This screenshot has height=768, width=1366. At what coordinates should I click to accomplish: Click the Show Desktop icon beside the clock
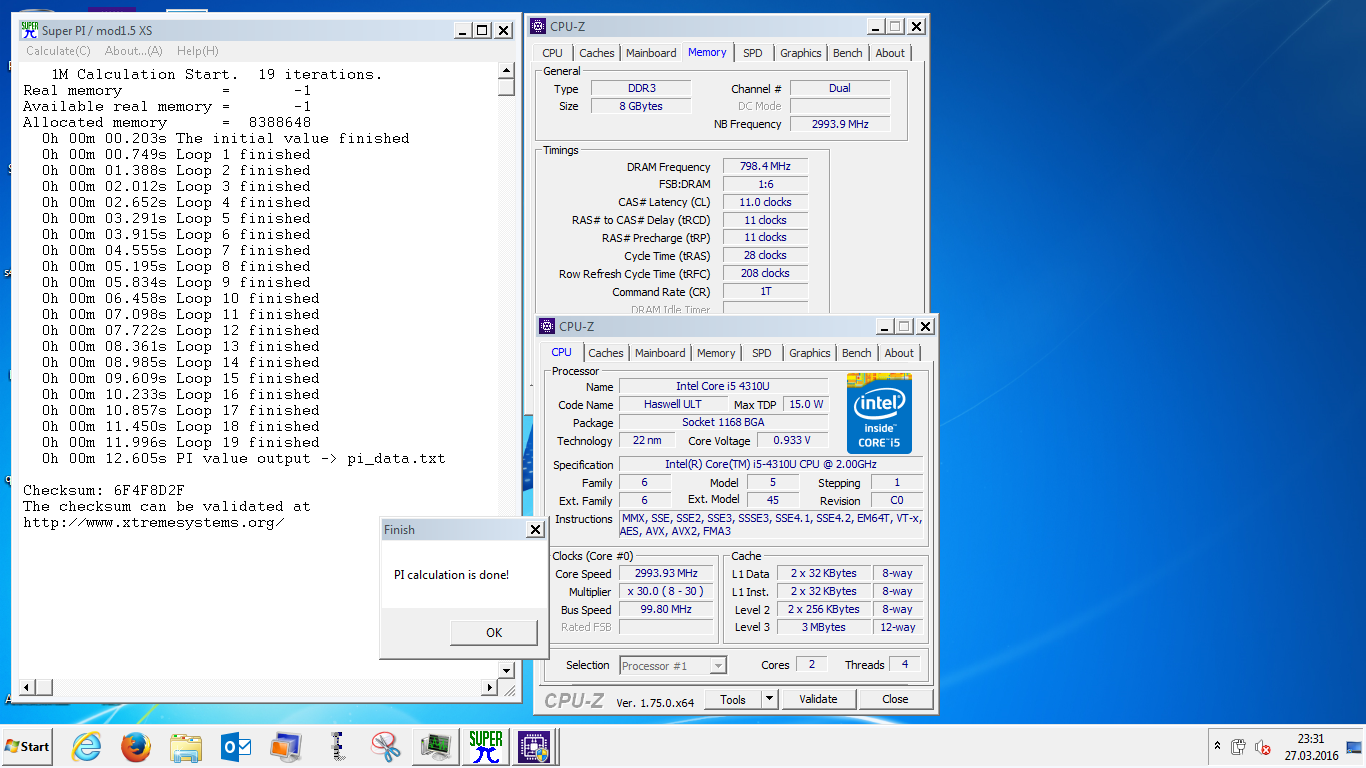click(1354, 746)
